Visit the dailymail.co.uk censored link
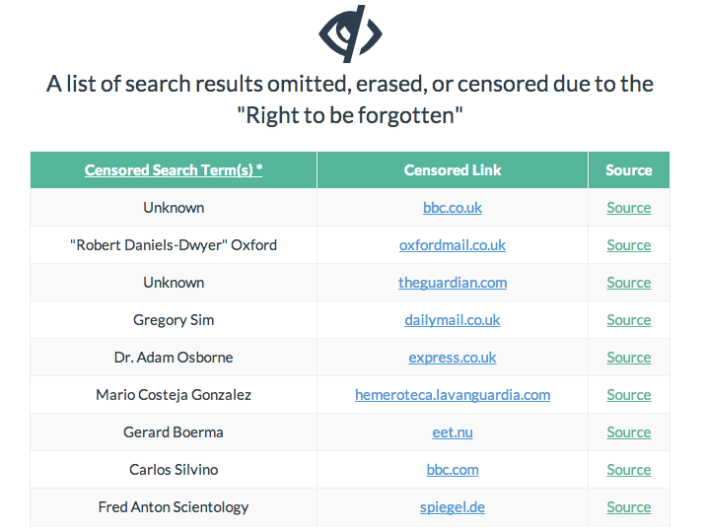 452,320
